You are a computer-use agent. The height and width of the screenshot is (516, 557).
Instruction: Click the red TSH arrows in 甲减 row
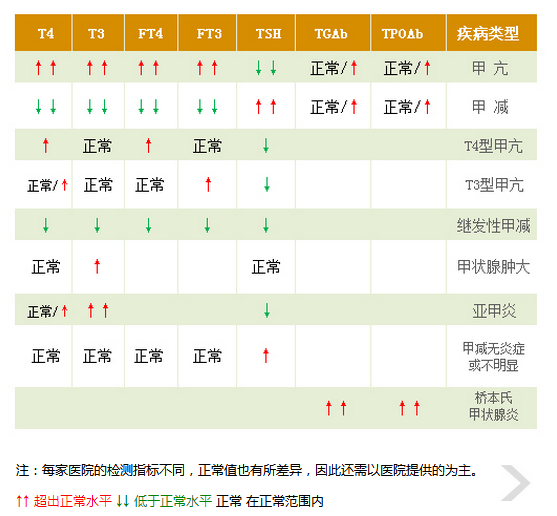[266, 107]
